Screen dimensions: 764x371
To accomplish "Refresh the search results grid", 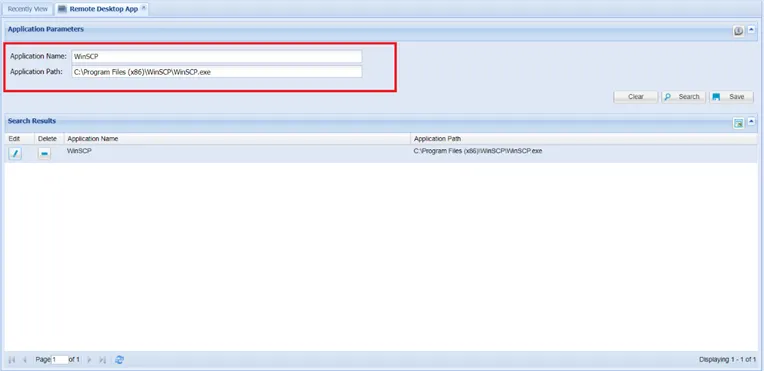I will pos(119,360).
